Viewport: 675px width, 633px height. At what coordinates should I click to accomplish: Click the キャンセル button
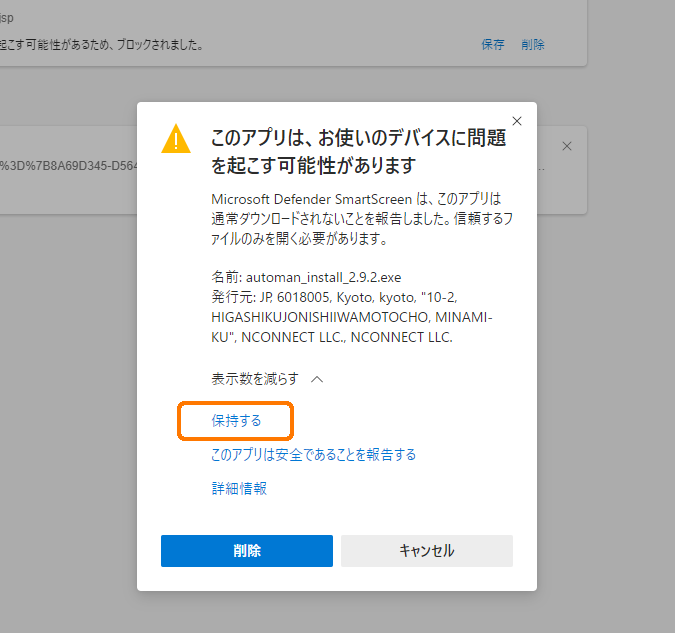[427, 551]
